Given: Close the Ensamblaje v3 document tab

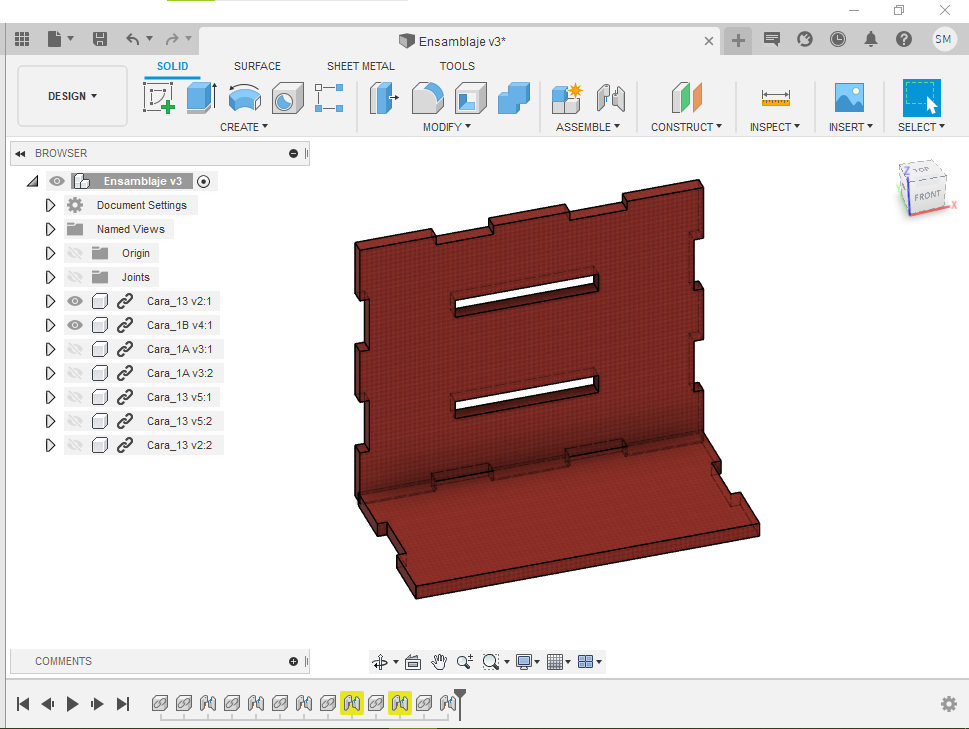Looking at the screenshot, I should [709, 41].
